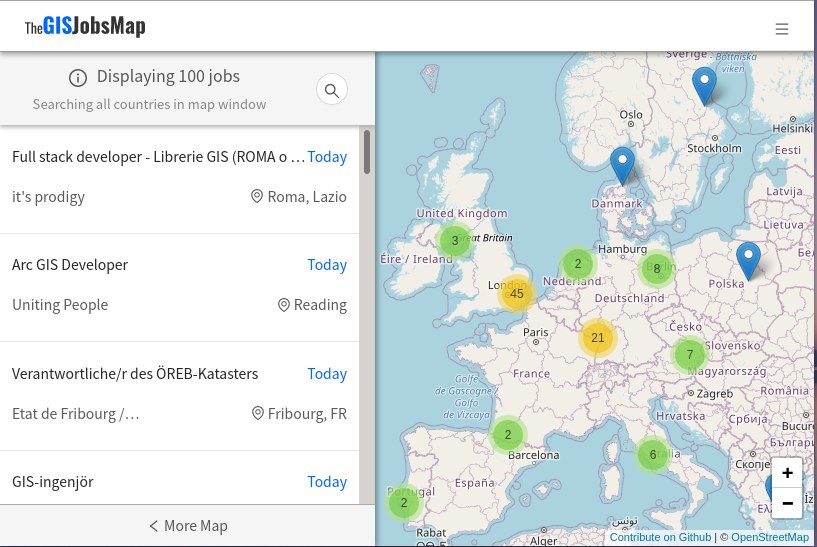
Task: Open the Berlin cluster of 8 jobs
Action: (657, 269)
